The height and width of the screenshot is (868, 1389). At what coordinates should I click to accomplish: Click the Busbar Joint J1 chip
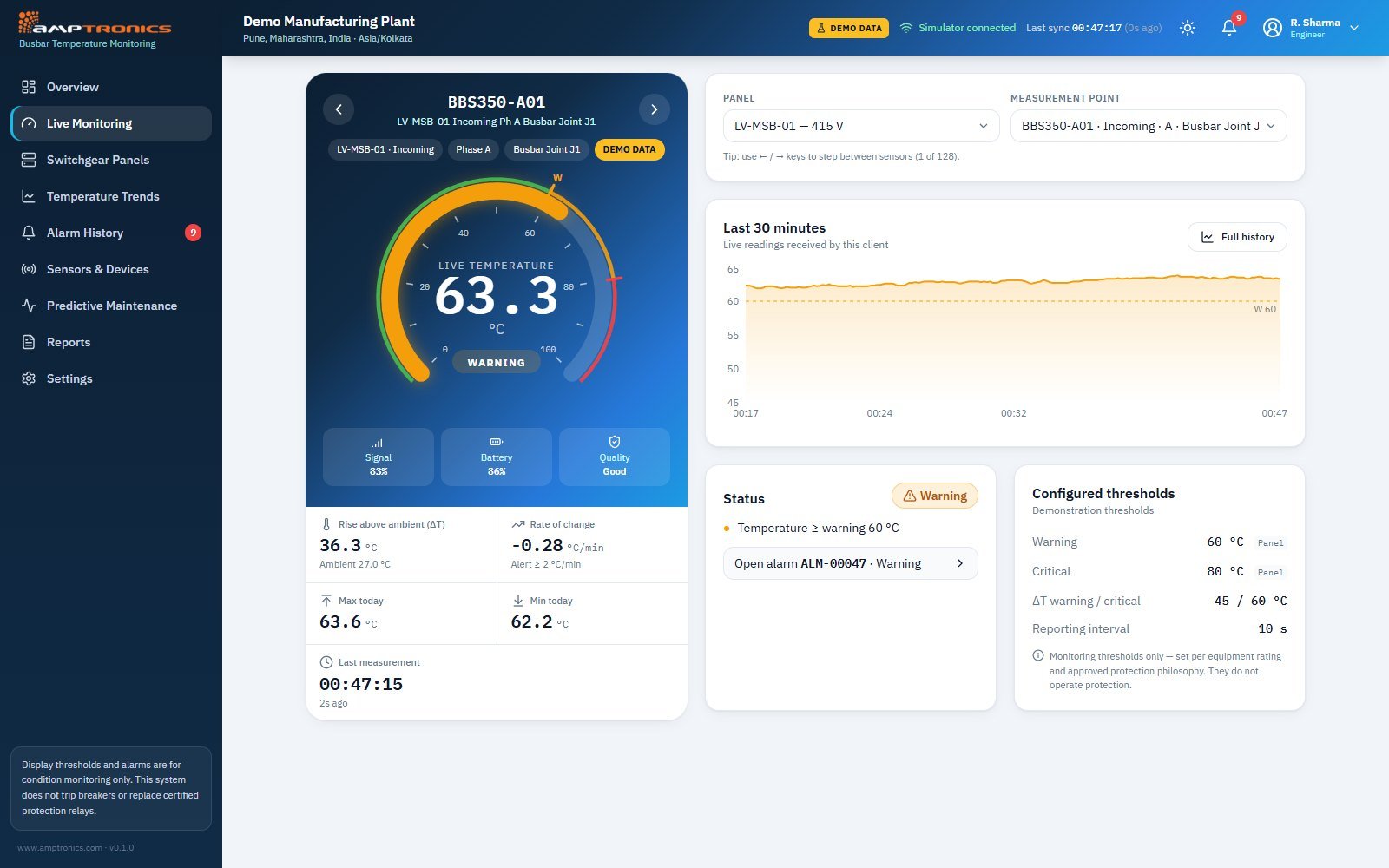click(546, 149)
